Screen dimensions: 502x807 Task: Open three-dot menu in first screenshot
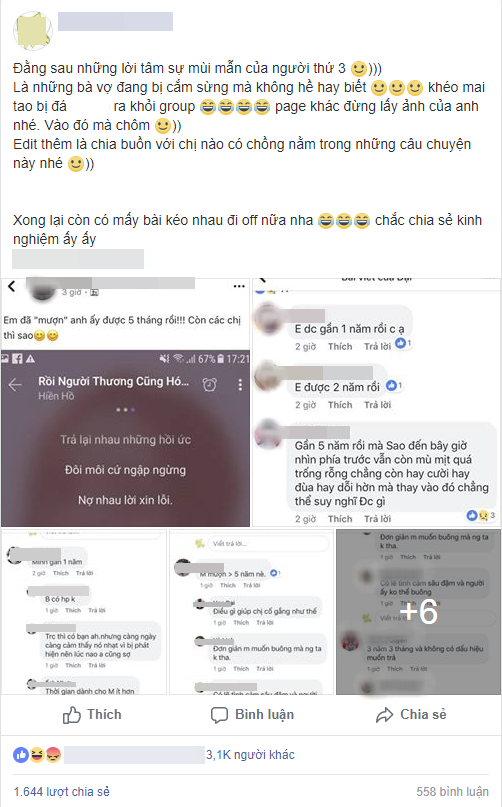[x=239, y=286]
